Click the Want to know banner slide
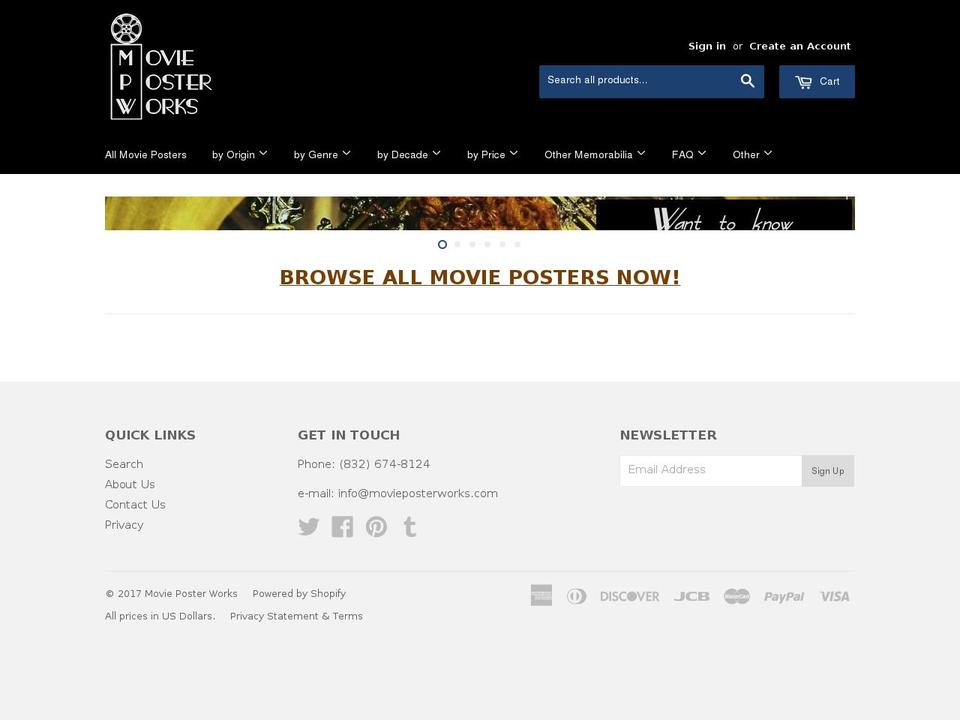 [479, 213]
